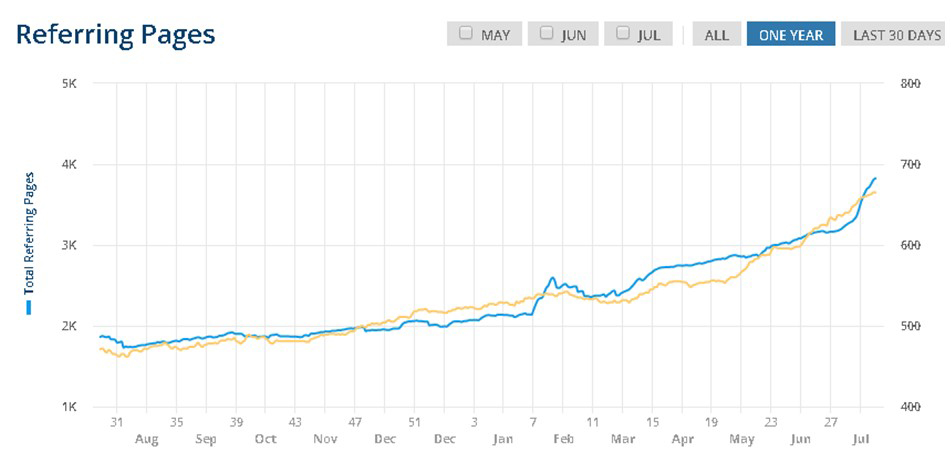This screenshot has height=469, width=951.
Task: Click the week 23 axis tick
Action: 771,422
